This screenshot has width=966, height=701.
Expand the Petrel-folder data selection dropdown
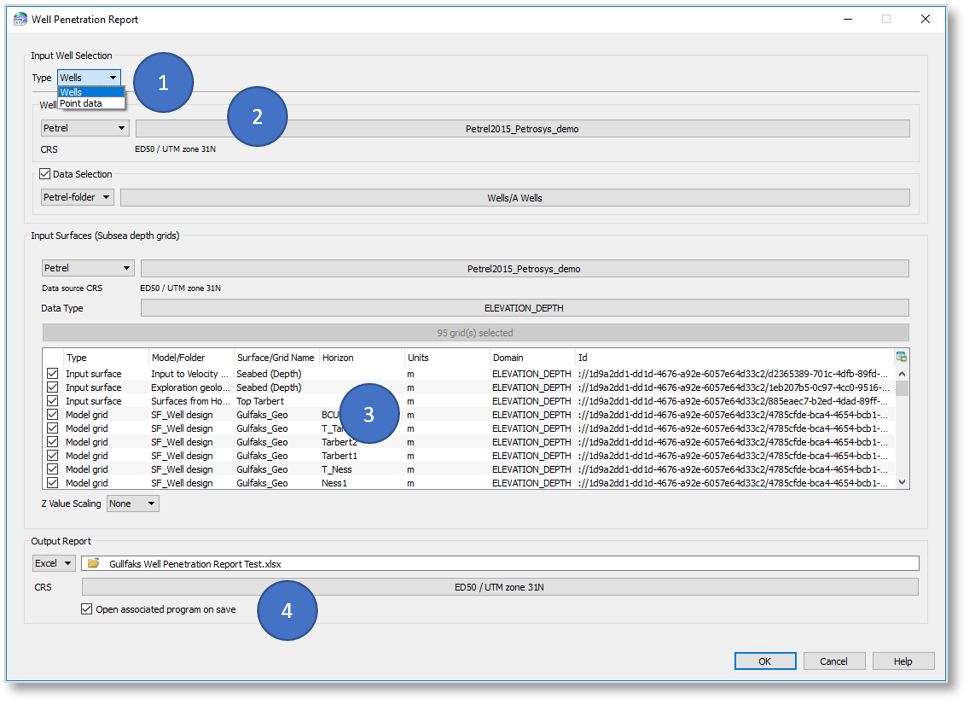pyautogui.click(x=77, y=198)
